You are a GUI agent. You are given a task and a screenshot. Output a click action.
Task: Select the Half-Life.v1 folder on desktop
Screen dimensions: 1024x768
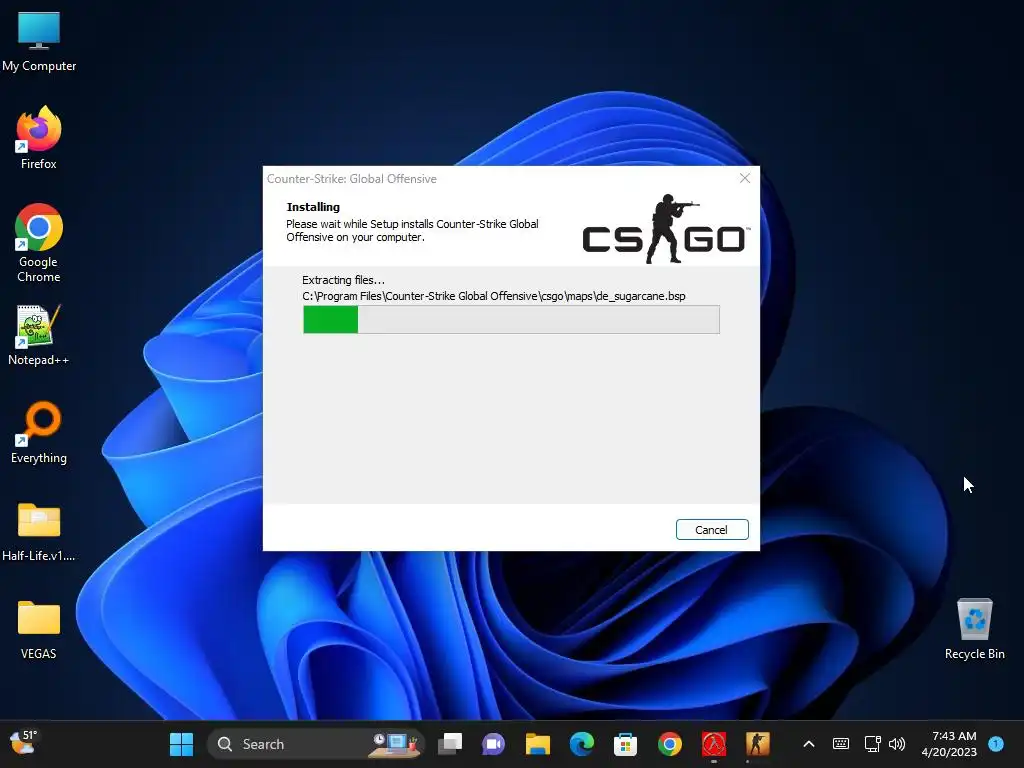pos(39,532)
